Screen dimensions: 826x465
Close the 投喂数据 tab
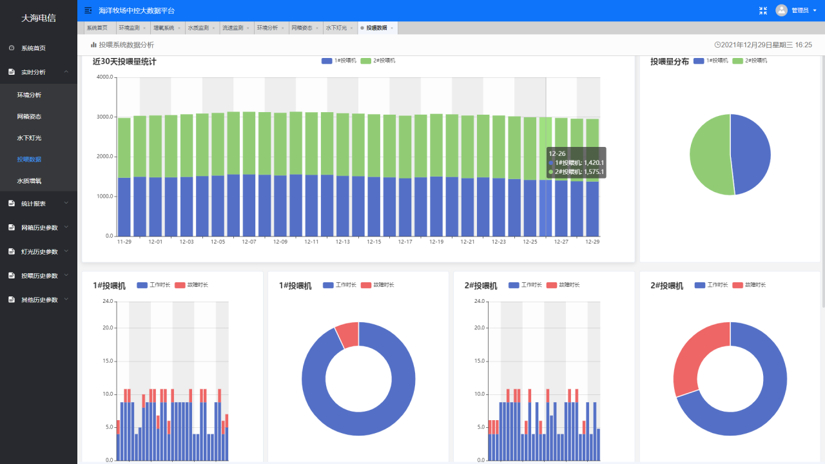pyautogui.click(x=392, y=28)
